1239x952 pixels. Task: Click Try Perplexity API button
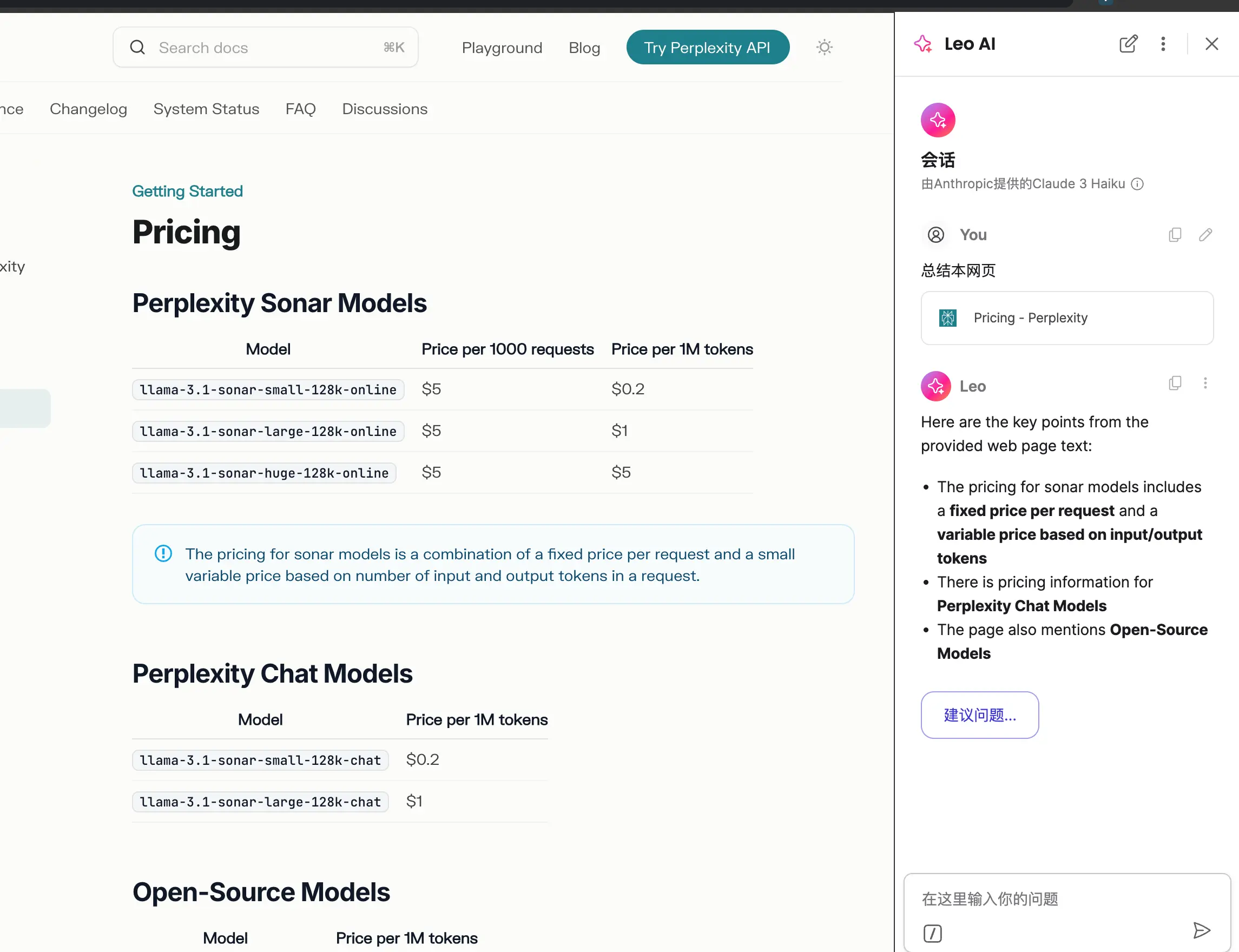click(x=707, y=47)
